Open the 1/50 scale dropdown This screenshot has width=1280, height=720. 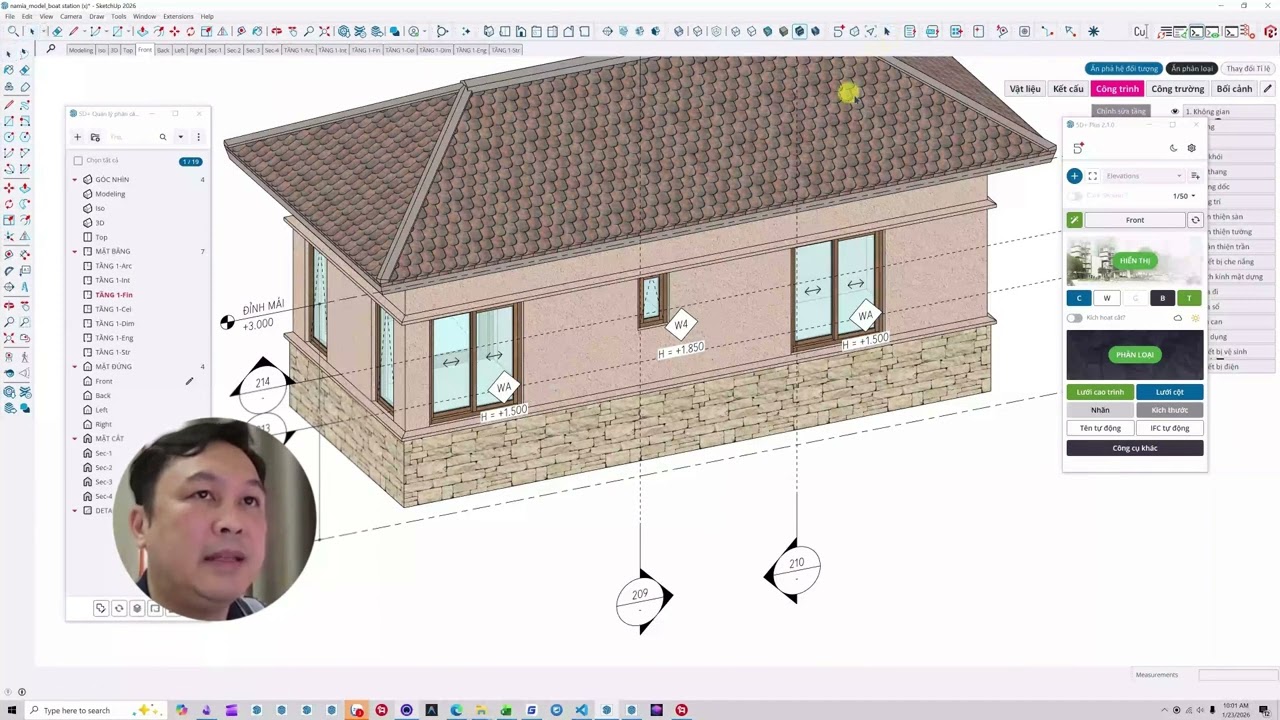pyautogui.click(x=1184, y=196)
